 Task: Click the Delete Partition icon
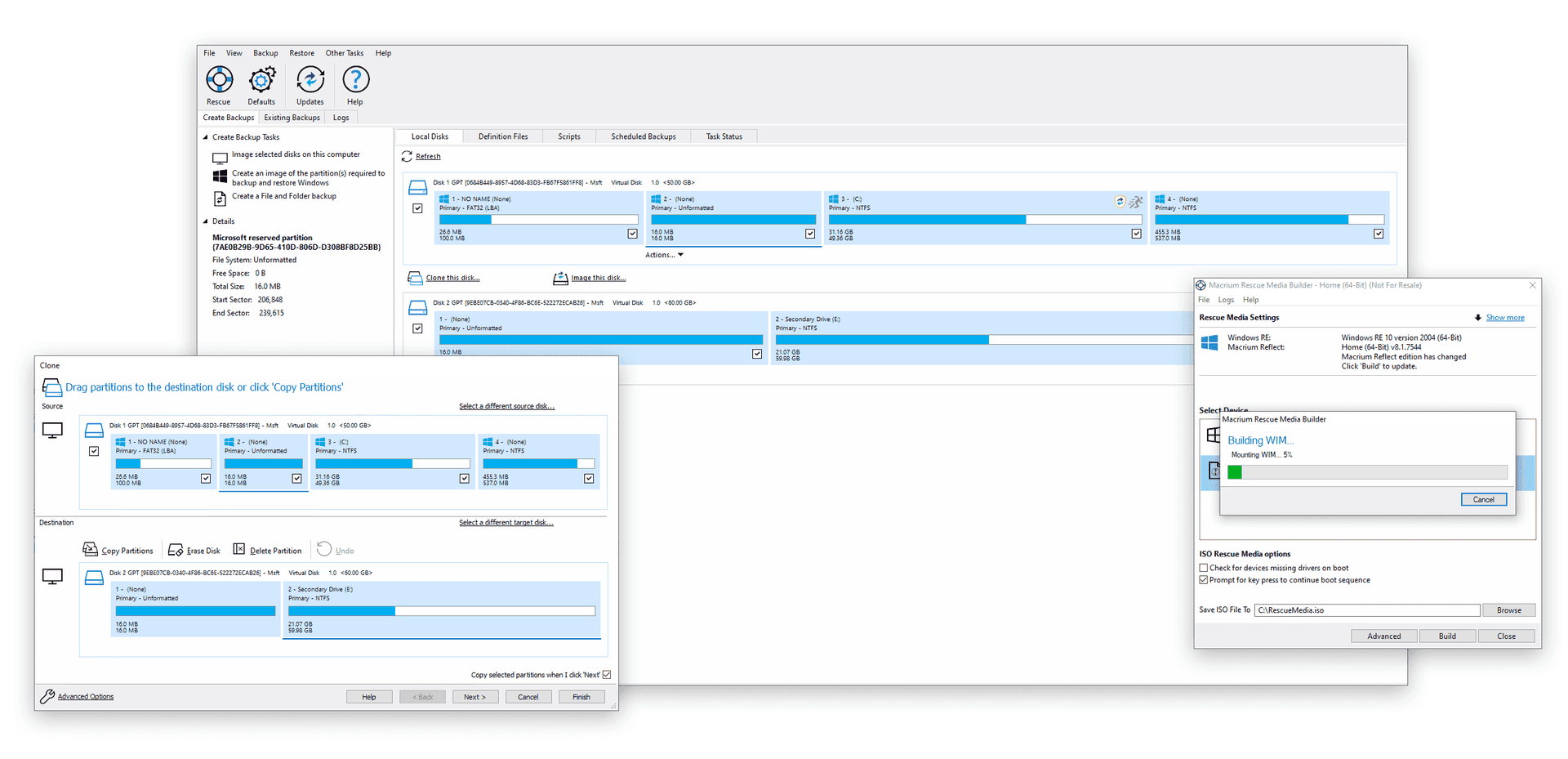pos(239,550)
